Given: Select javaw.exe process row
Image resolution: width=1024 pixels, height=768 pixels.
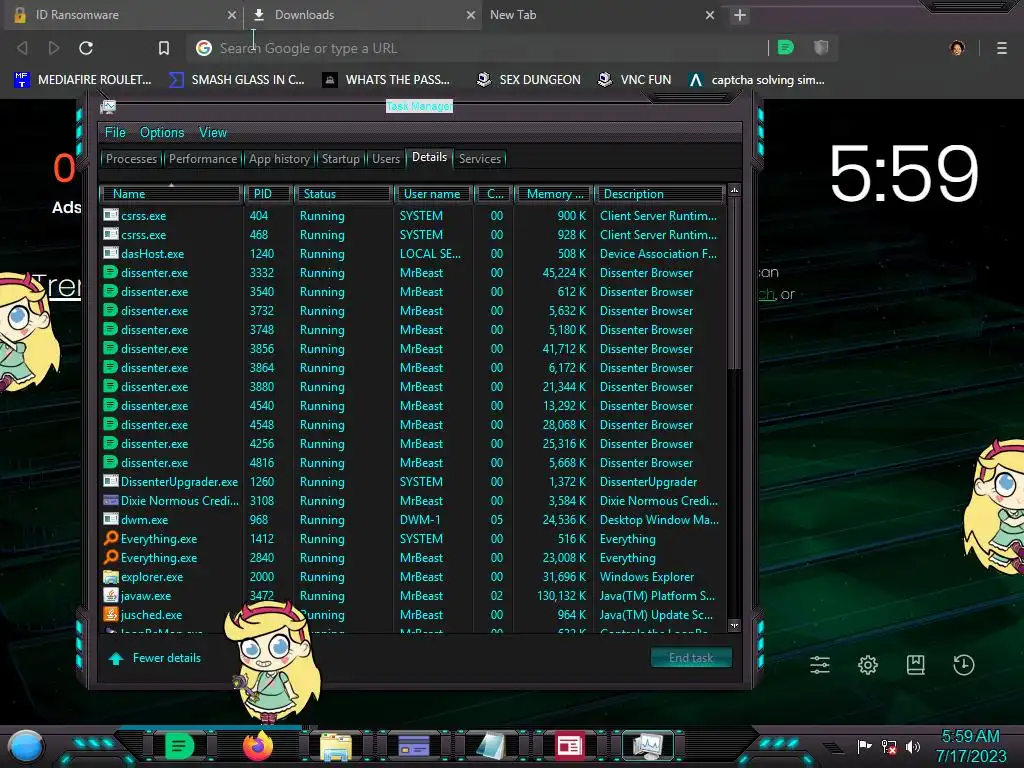Looking at the screenshot, I should point(413,596).
